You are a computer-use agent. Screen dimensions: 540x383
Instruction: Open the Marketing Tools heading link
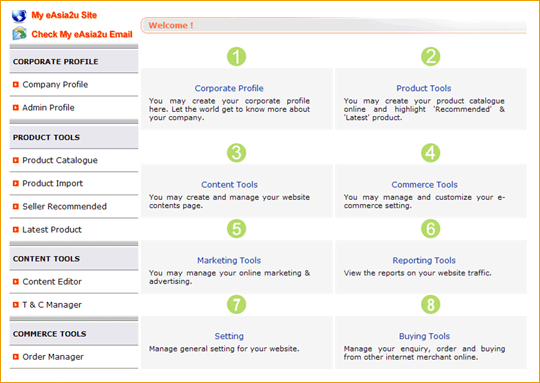[229, 260]
